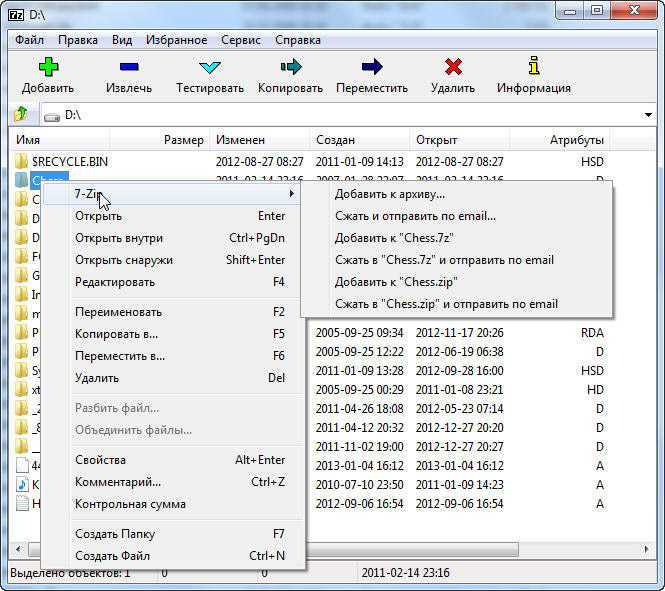Select Добавить к "Chess.7z"
The height and width of the screenshot is (591, 665).
[x=456, y=238]
